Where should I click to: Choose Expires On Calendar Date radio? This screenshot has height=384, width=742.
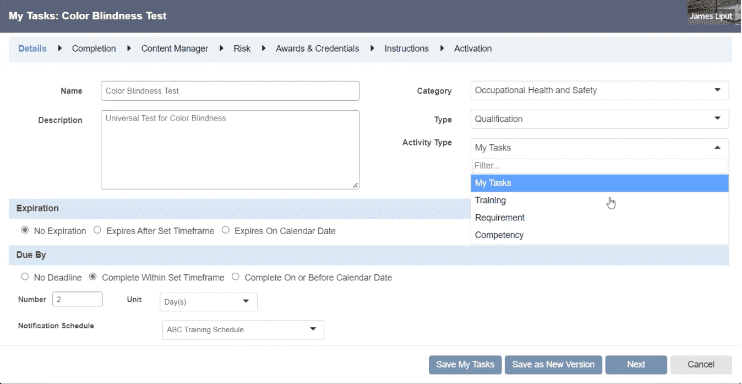point(225,231)
